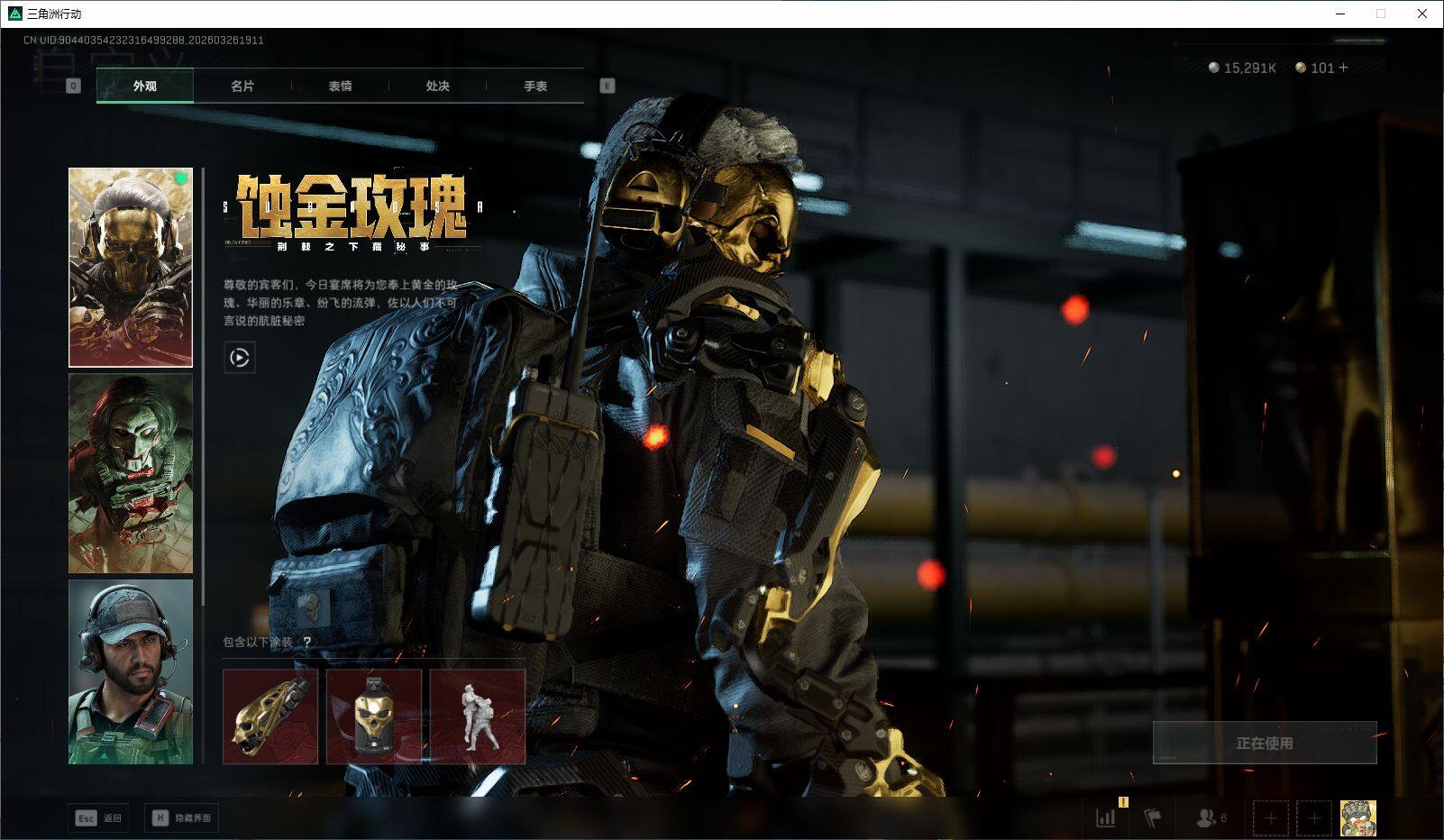This screenshot has width=1444, height=840.
Task: Click the gold currency coin icon
Action: tap(1301, 68)
